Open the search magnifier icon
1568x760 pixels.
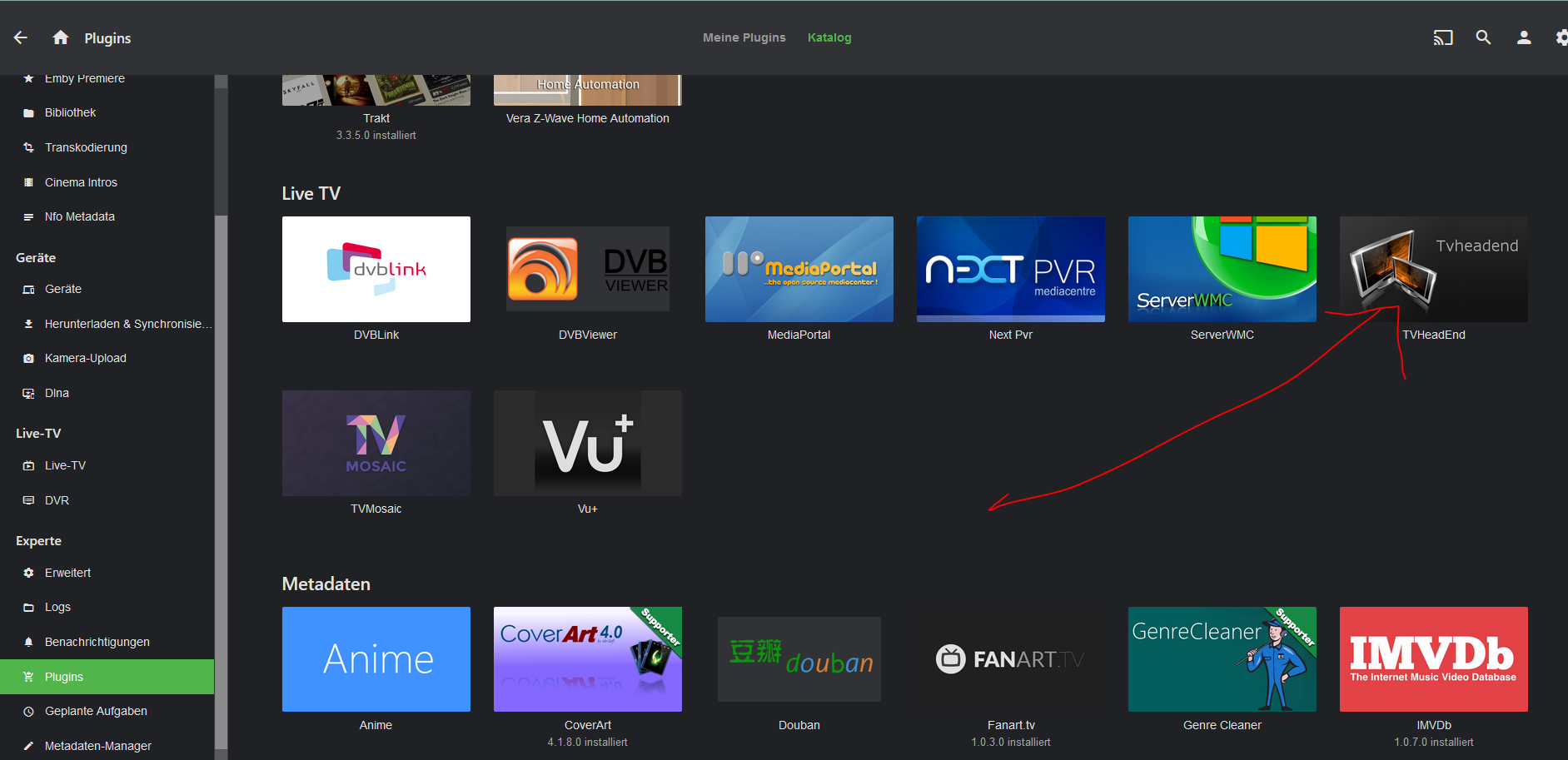[1483, 37]
